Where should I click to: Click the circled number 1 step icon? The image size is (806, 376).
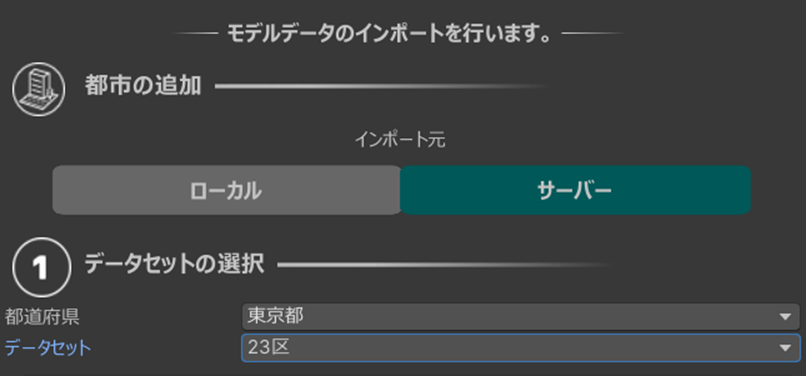pos(41,267)
